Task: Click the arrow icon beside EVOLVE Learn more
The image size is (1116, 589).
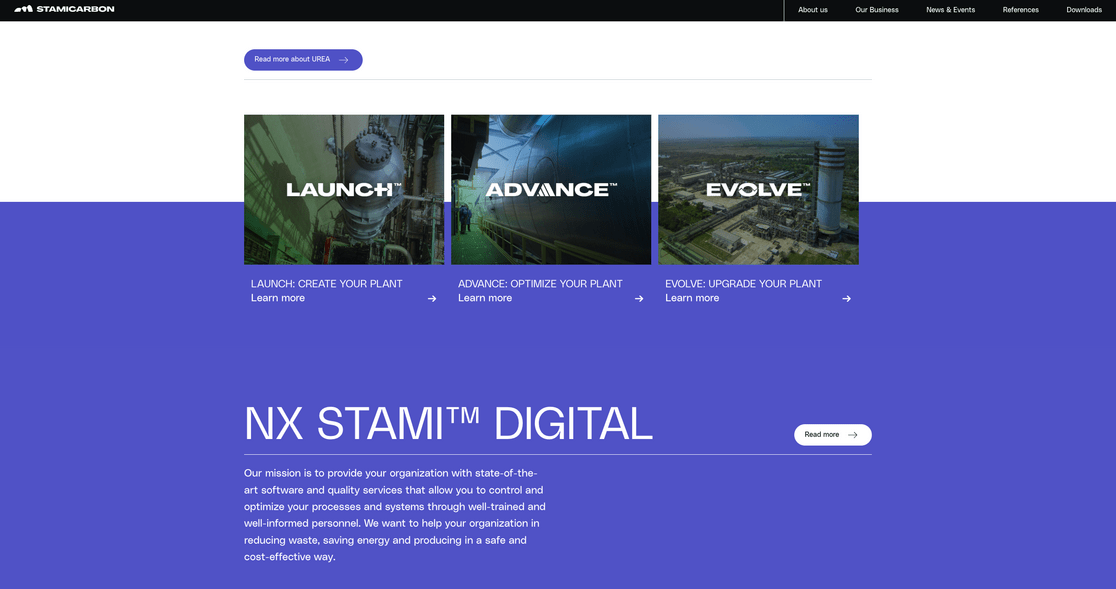Action: [846, 299]
